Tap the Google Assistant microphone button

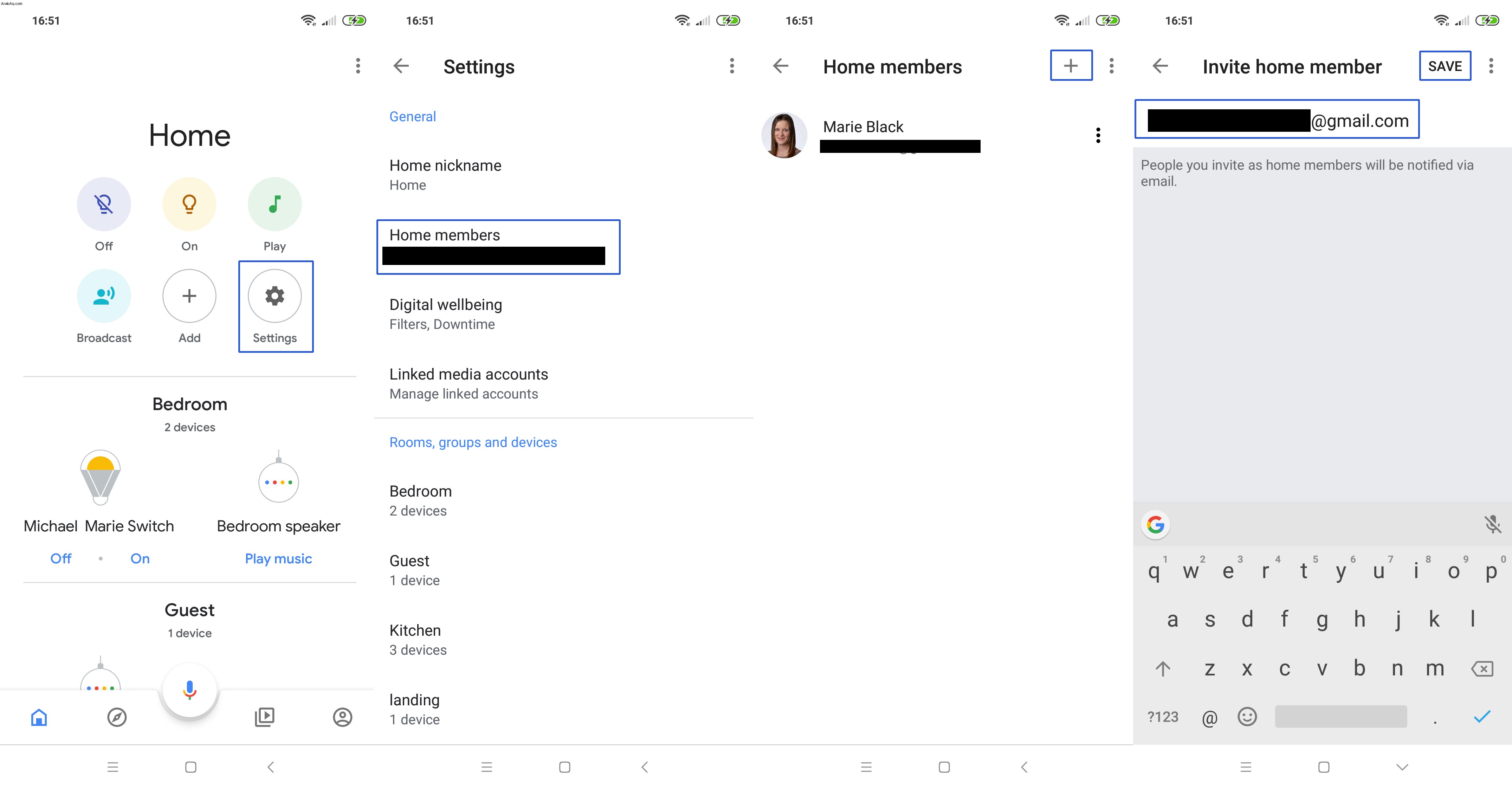tap(189, 690)
